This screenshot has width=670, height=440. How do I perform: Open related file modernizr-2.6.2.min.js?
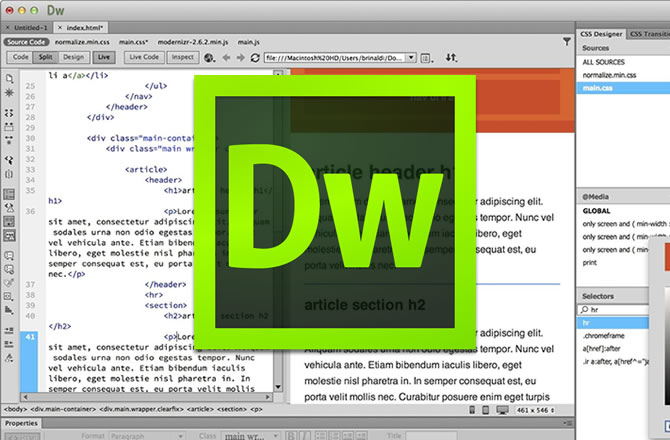tap(193, 42)
